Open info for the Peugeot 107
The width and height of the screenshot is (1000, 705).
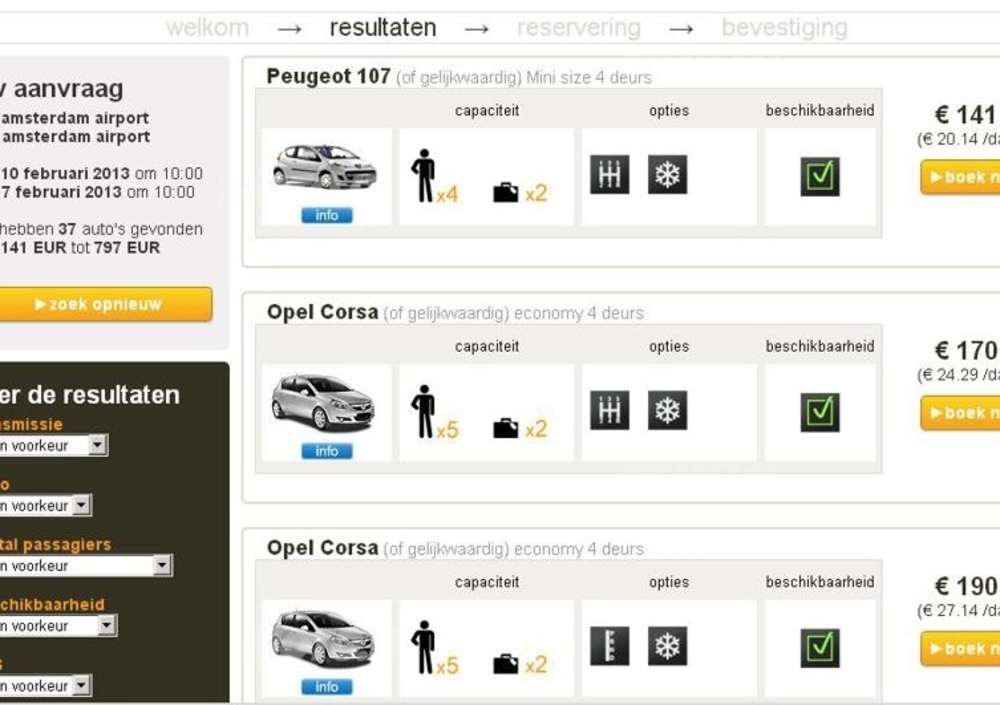tap(327, 215)
